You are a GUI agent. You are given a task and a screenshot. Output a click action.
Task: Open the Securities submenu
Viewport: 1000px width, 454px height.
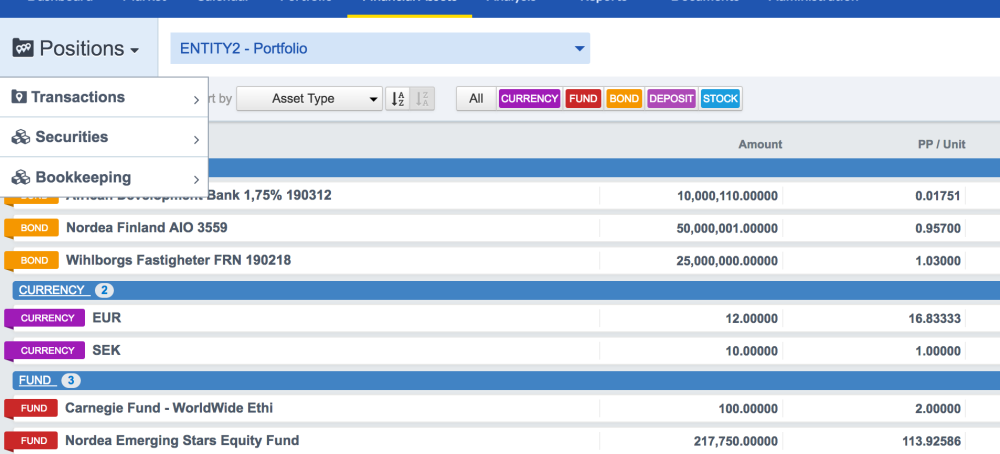coord(105,137)
